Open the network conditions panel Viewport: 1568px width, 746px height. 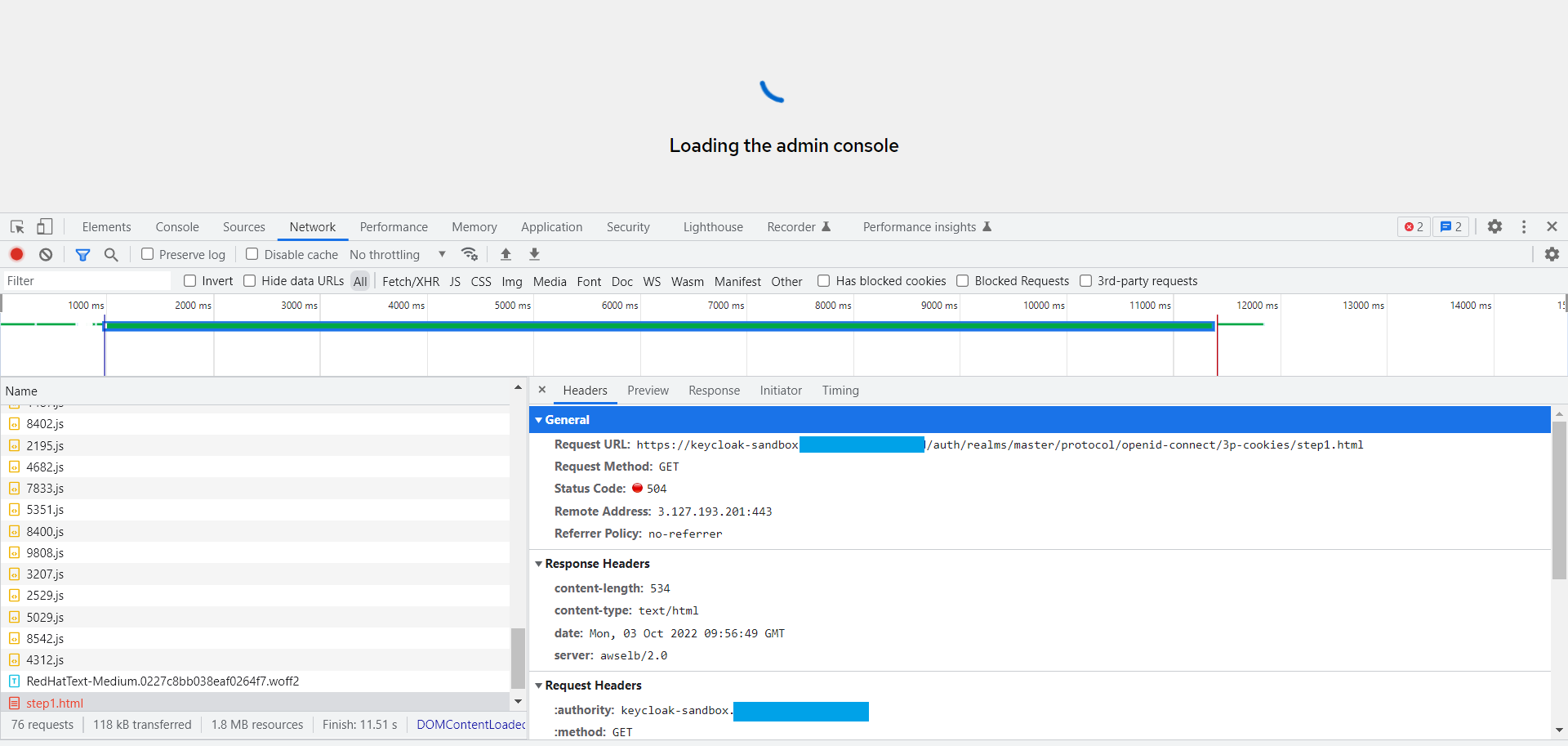pyautogui.click(x=470, y=254)
